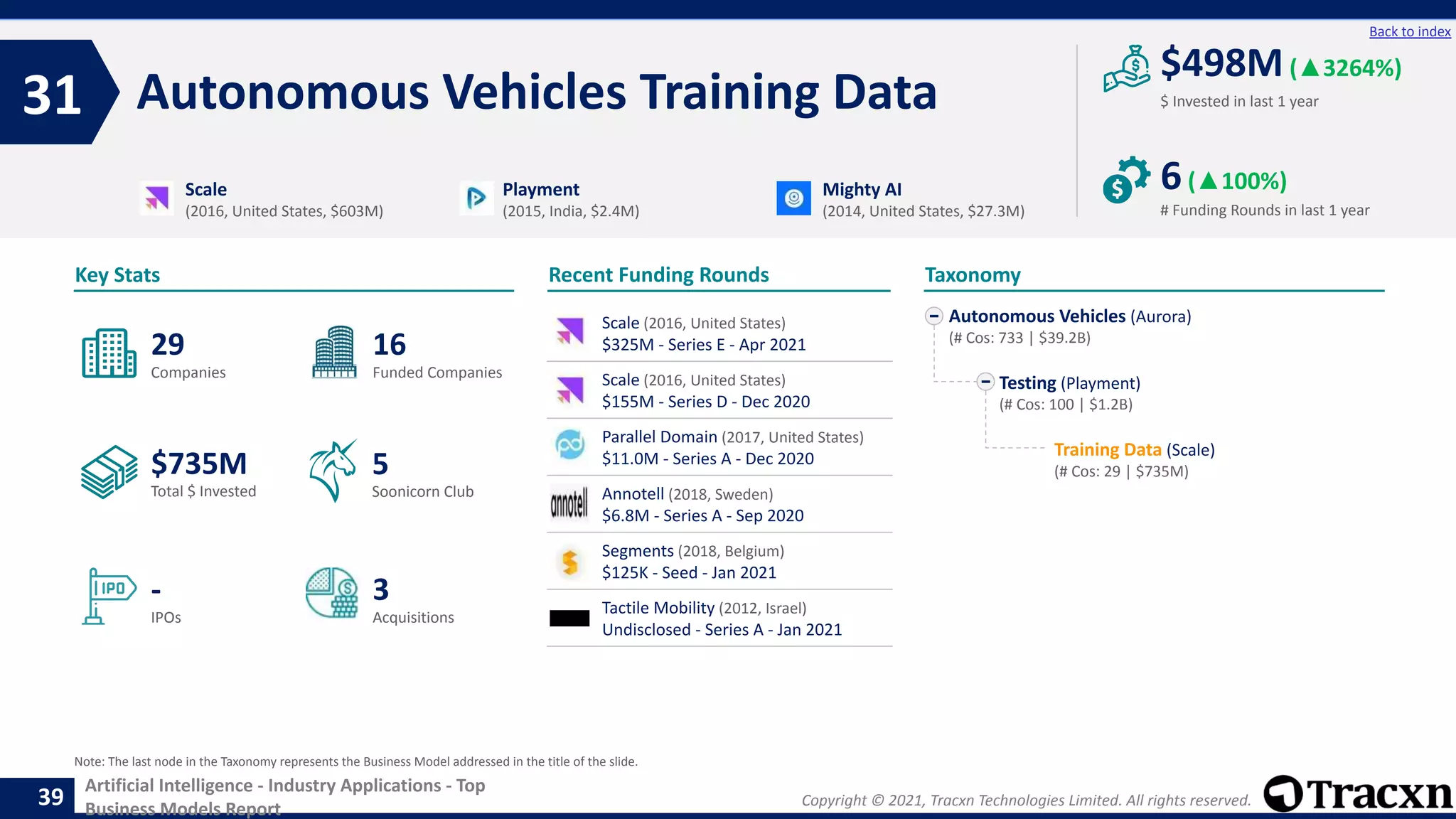1456x819 pixels.
Task: Click the 3 Acquisitions value
Action: pos(381,589)
